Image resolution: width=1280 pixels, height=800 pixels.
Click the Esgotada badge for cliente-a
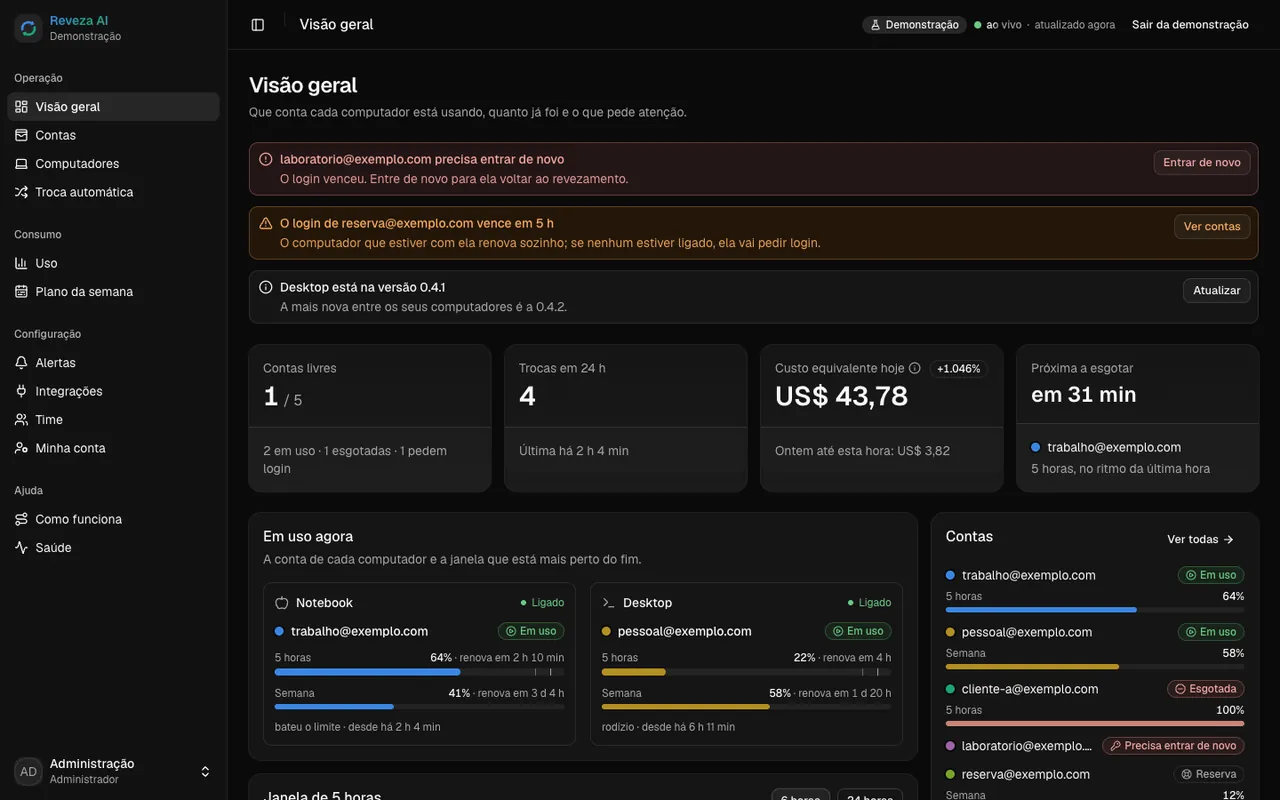click(1206, 689)
